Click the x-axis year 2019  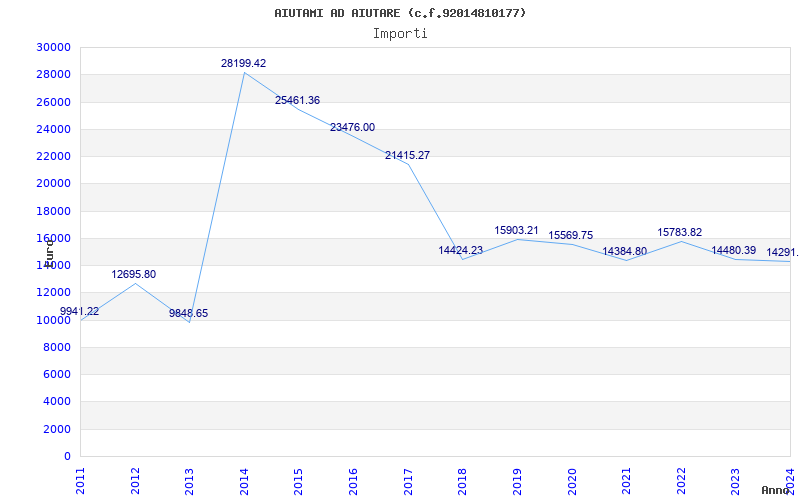click(x=517, y=481)
